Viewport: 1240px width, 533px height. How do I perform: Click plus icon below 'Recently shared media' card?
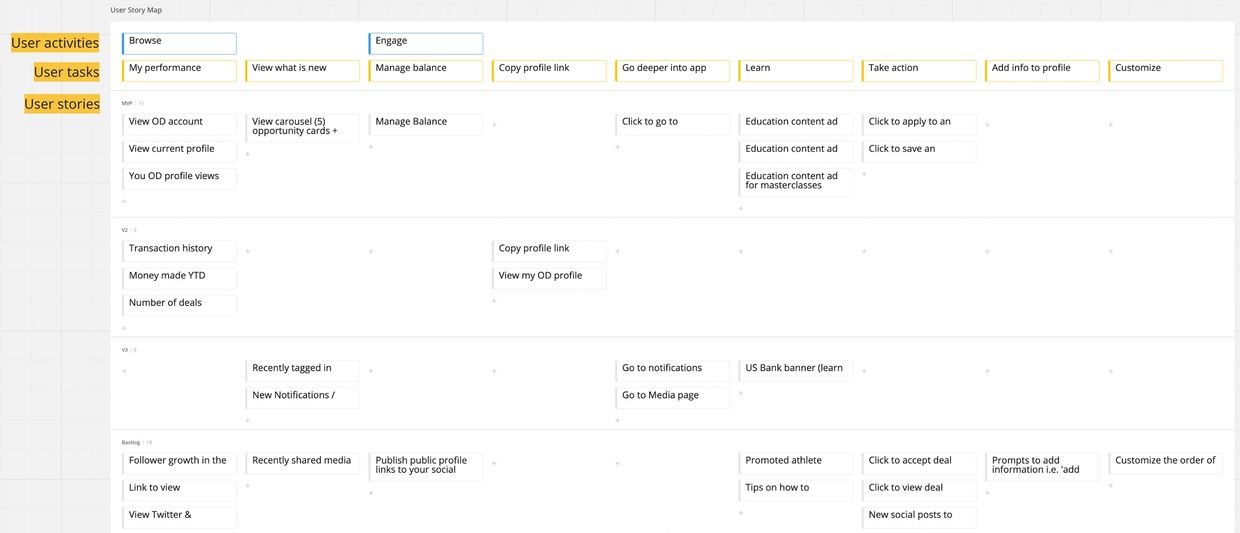(x=247, y=486)
